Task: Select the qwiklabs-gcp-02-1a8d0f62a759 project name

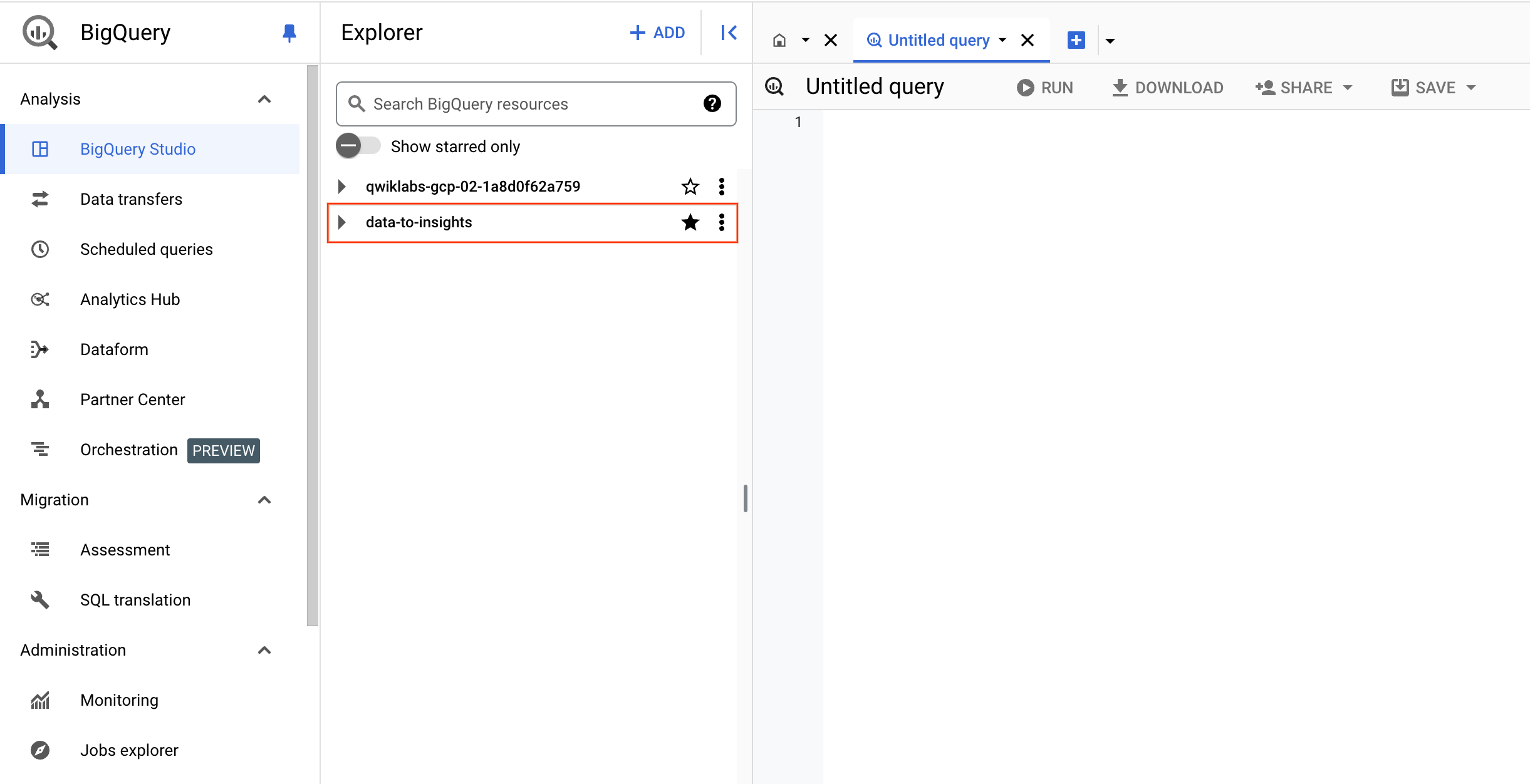Action: point(473,187)
